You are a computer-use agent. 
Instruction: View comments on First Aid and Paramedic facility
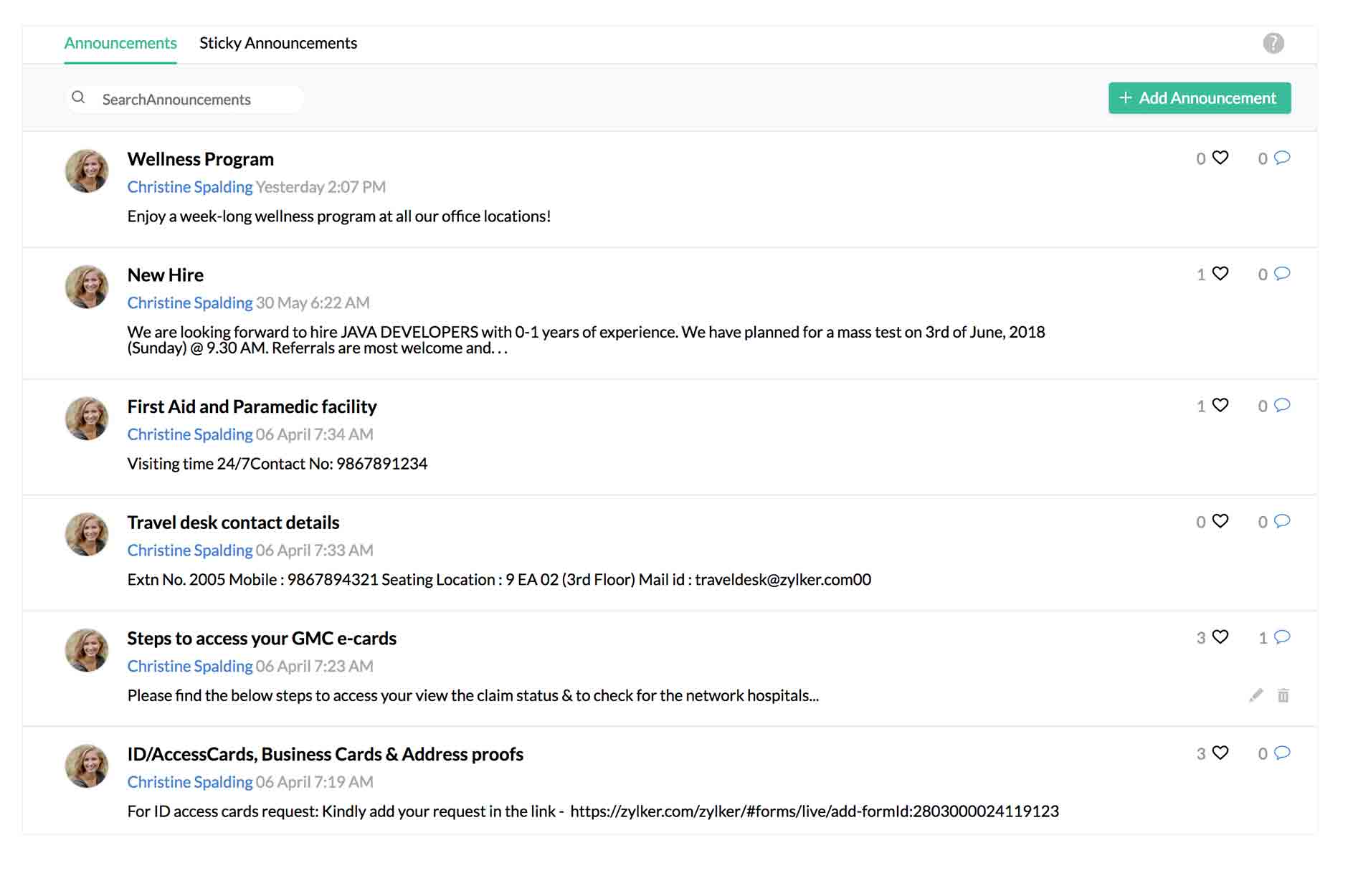(1283, 405)
